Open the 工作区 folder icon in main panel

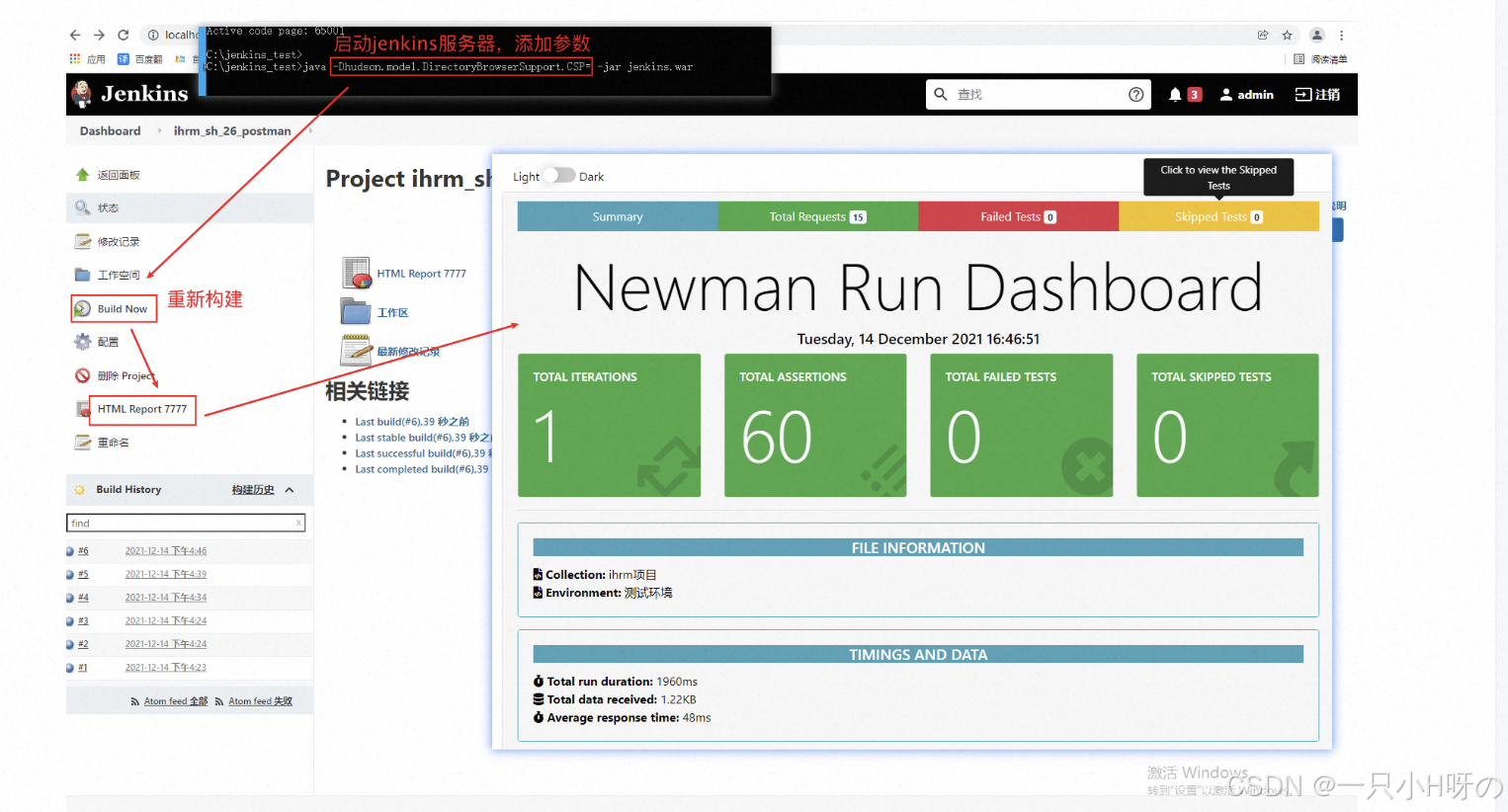coord(356,311)
